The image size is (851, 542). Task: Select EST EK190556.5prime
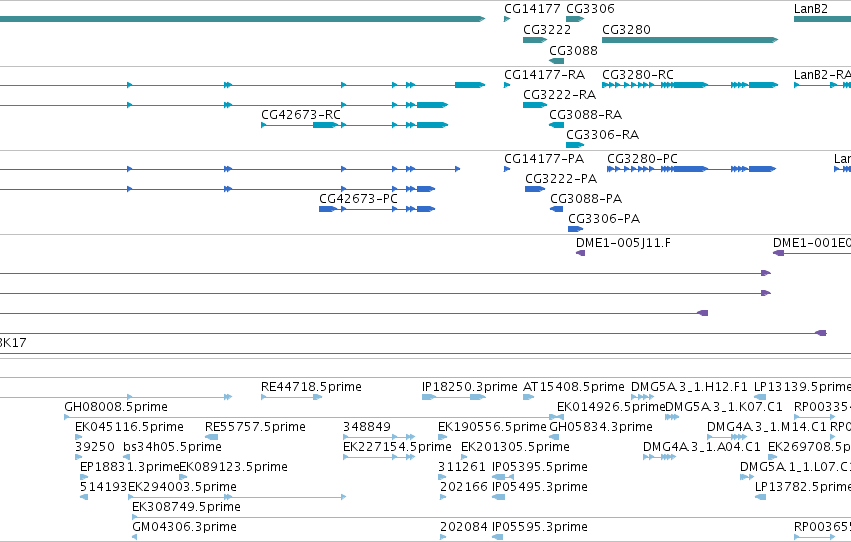click(492, 428)
